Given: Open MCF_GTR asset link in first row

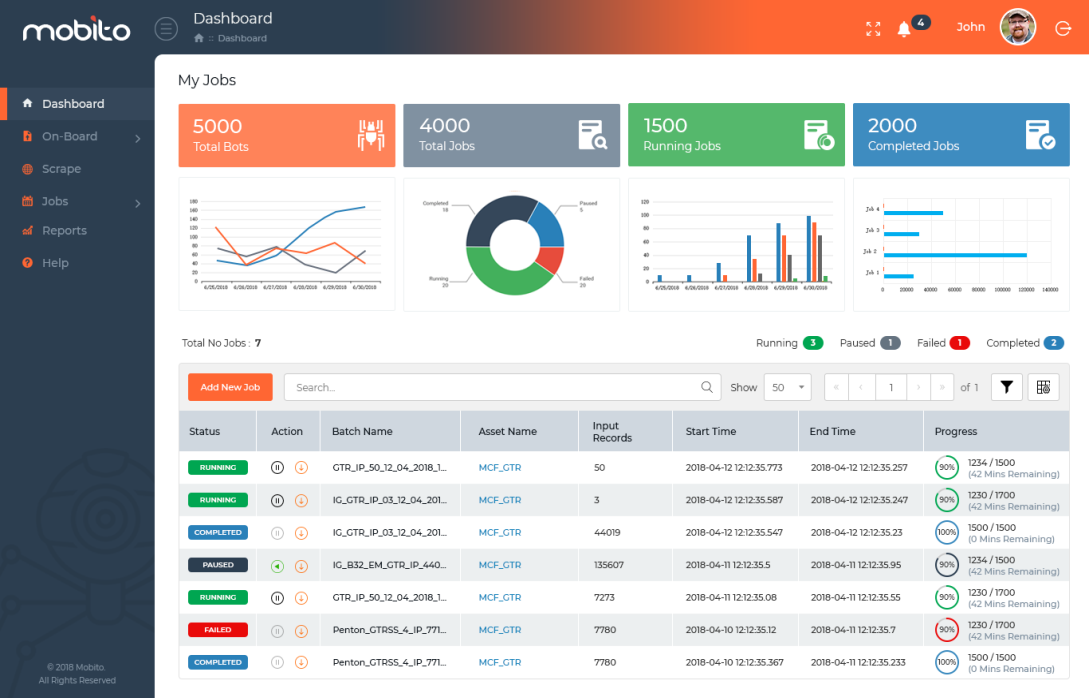Looking at the screenshot, I should click(x=499, y=467).
